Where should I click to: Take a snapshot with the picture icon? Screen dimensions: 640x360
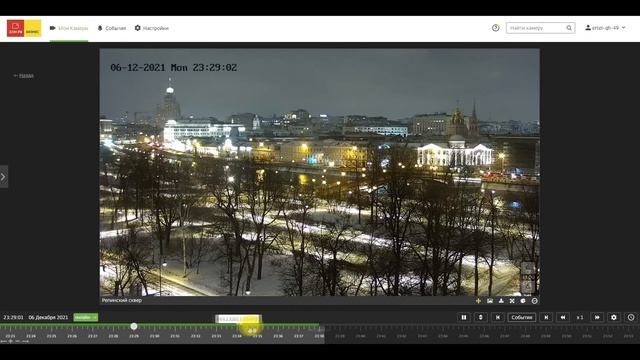(x=490, y=301)
